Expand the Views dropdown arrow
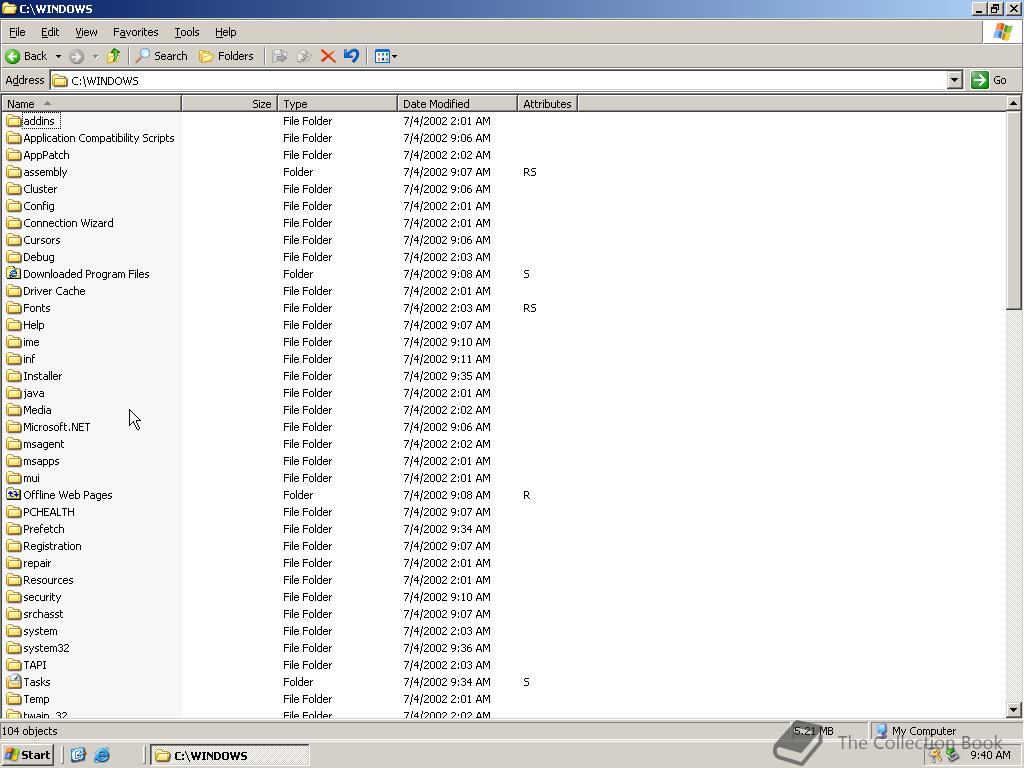The width and height of the screenshot is (1024, 768). (394, 56)
